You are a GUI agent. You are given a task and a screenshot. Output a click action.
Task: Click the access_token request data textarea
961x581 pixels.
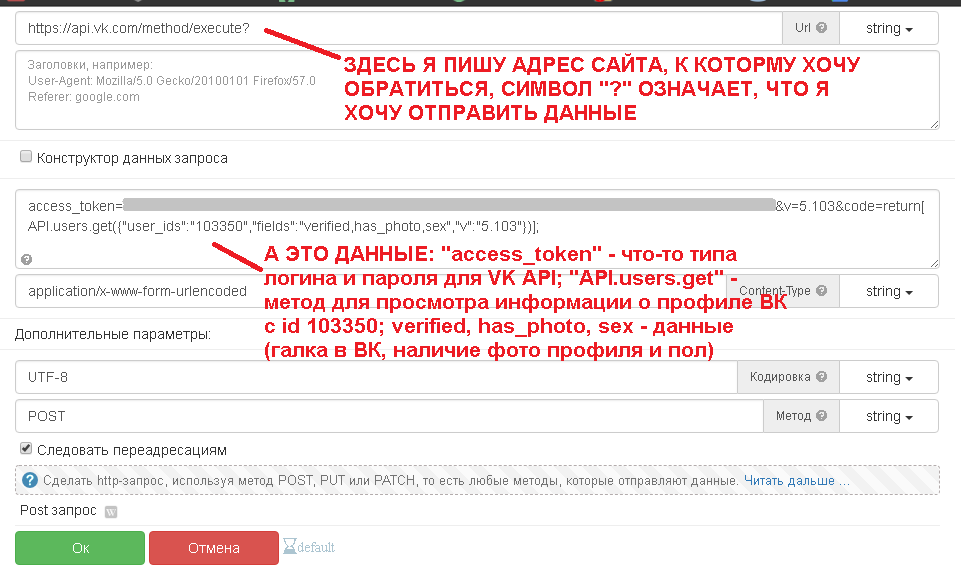point(477,229)
